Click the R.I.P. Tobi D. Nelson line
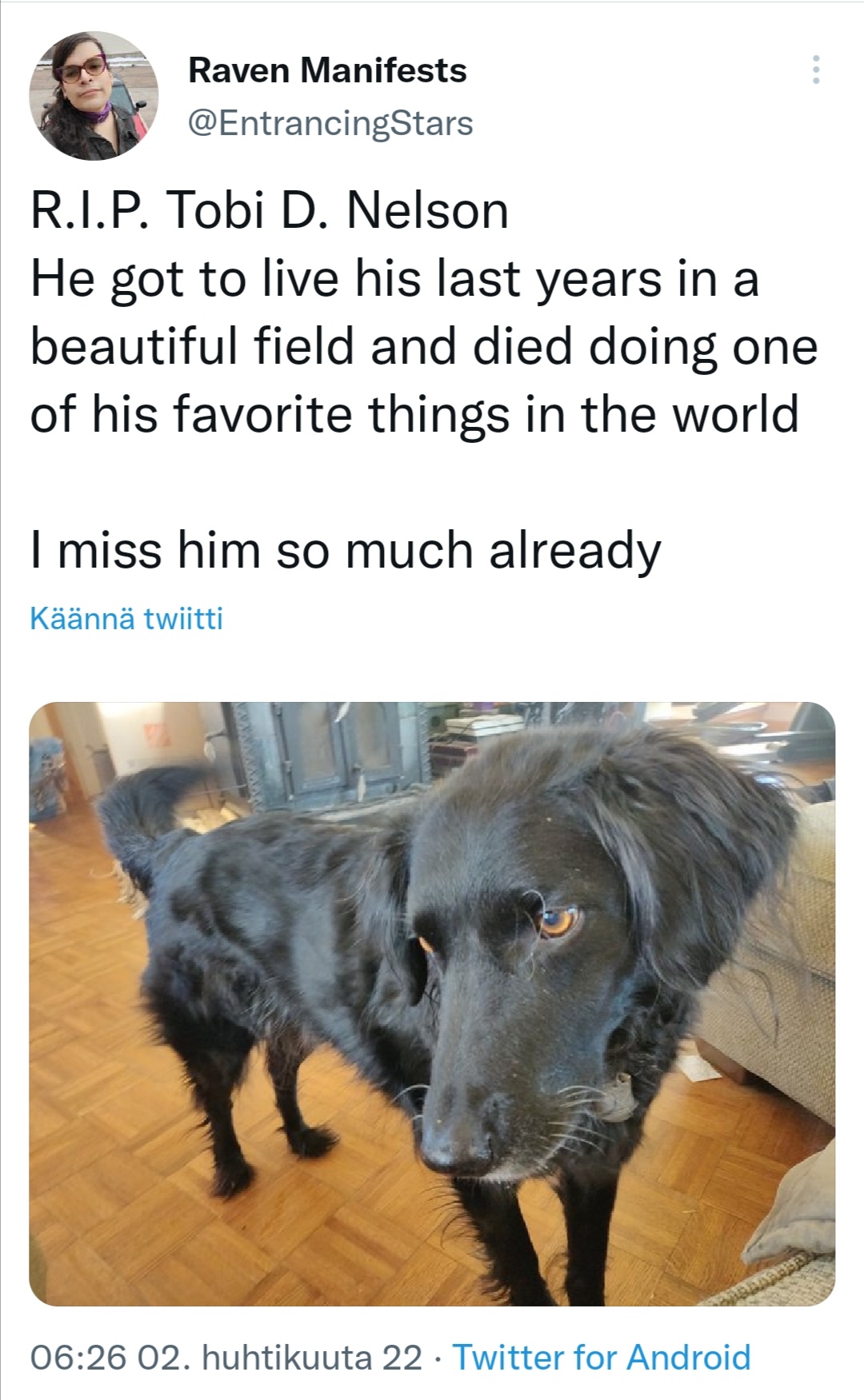The height and width of the screenshot is (1400, 864). 270,211
